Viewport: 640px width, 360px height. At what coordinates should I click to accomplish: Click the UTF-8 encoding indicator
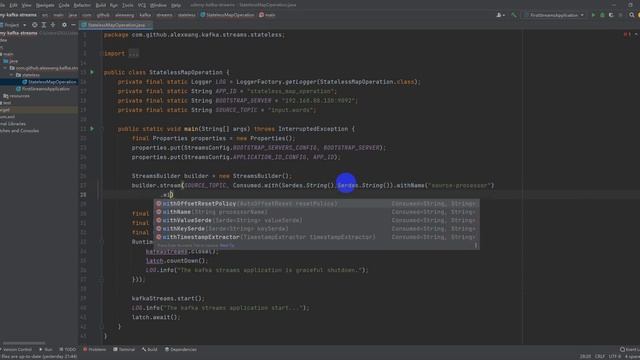click(615, 357)
